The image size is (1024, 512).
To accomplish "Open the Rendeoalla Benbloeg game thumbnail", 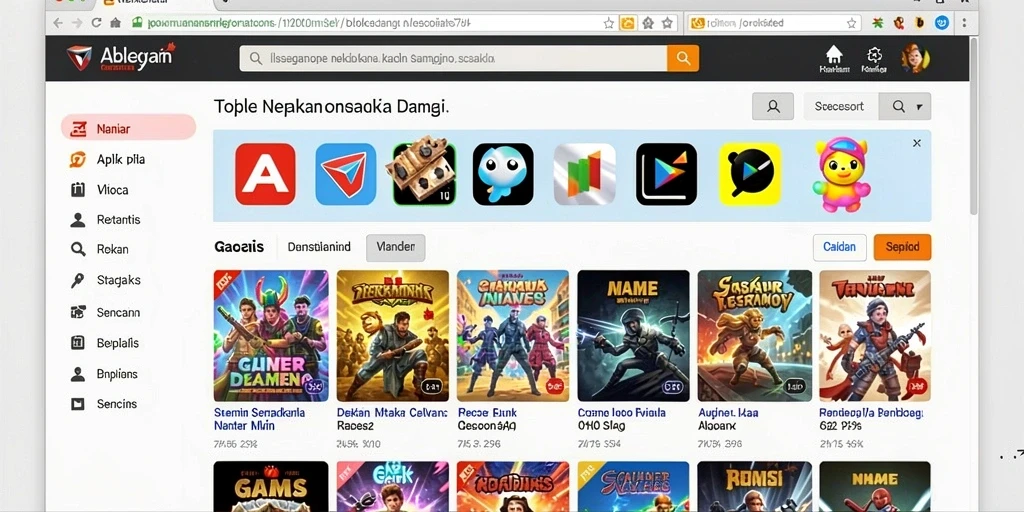I will tap(875, 336).
